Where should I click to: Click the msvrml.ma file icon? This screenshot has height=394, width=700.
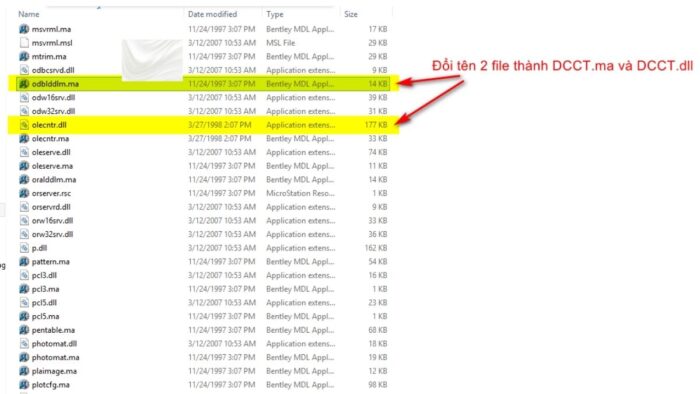pos(24,29)
